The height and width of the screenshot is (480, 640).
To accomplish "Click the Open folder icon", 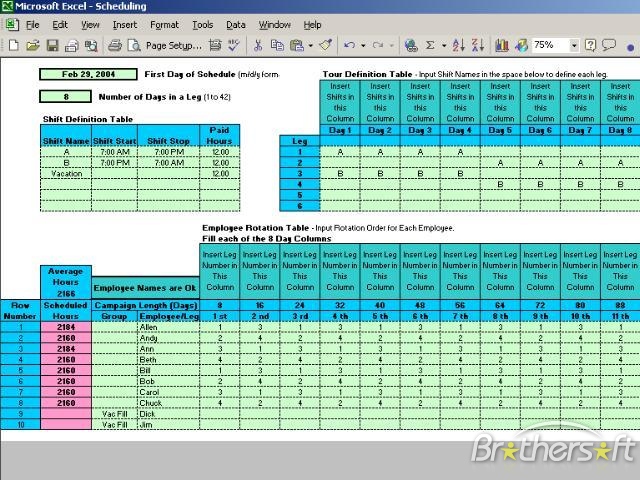I will pos(33,45).
